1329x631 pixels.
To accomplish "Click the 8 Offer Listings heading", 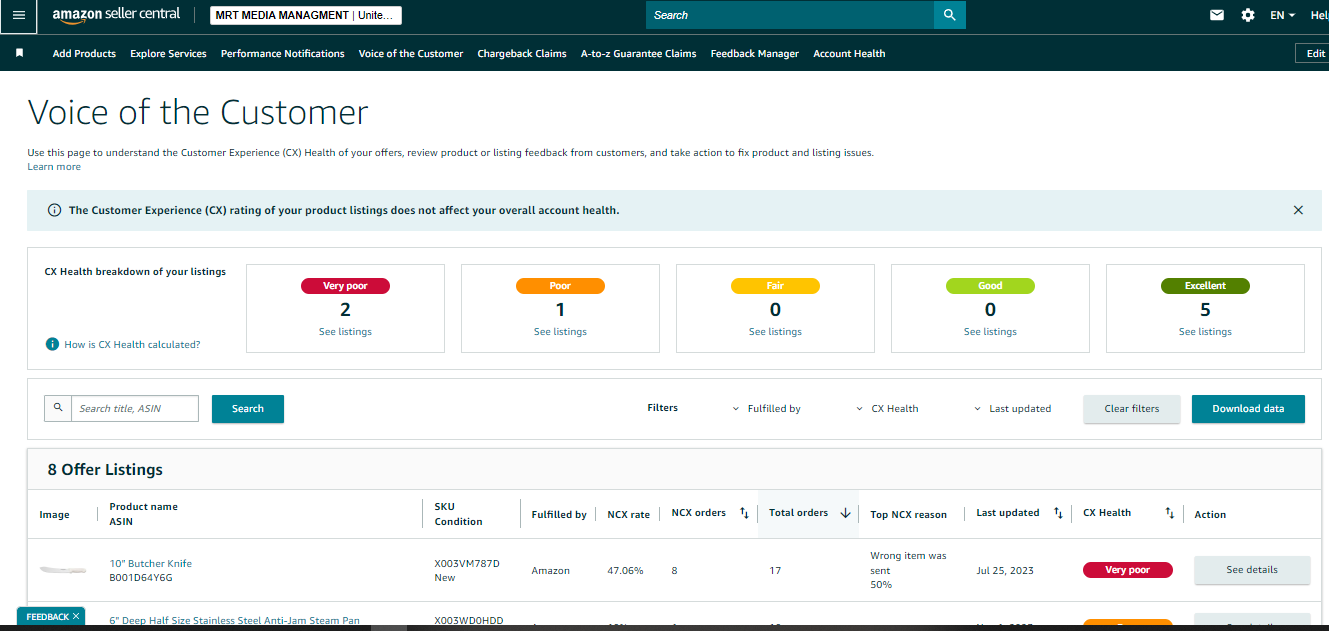I will [x=105, y=470].
